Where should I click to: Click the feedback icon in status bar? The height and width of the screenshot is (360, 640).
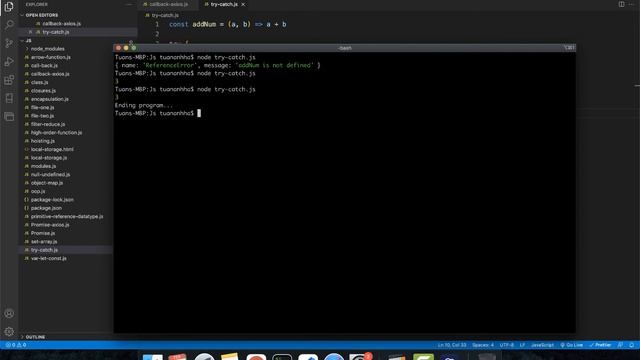coord(620,345)
